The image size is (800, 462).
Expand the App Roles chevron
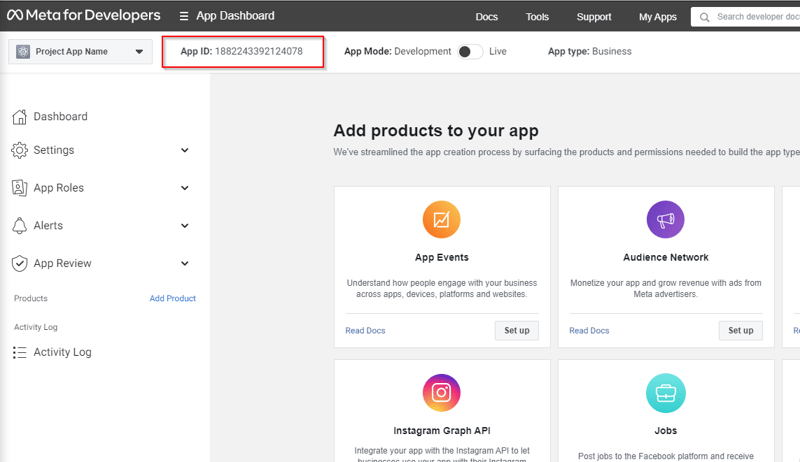click(185, 188)
